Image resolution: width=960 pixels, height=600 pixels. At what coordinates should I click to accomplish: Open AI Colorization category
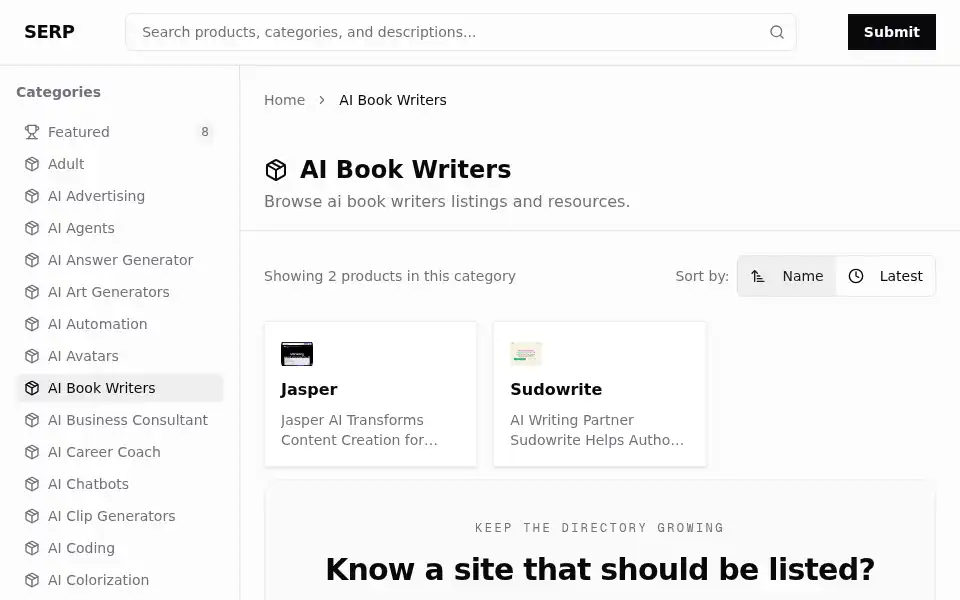tap(120, 580)
